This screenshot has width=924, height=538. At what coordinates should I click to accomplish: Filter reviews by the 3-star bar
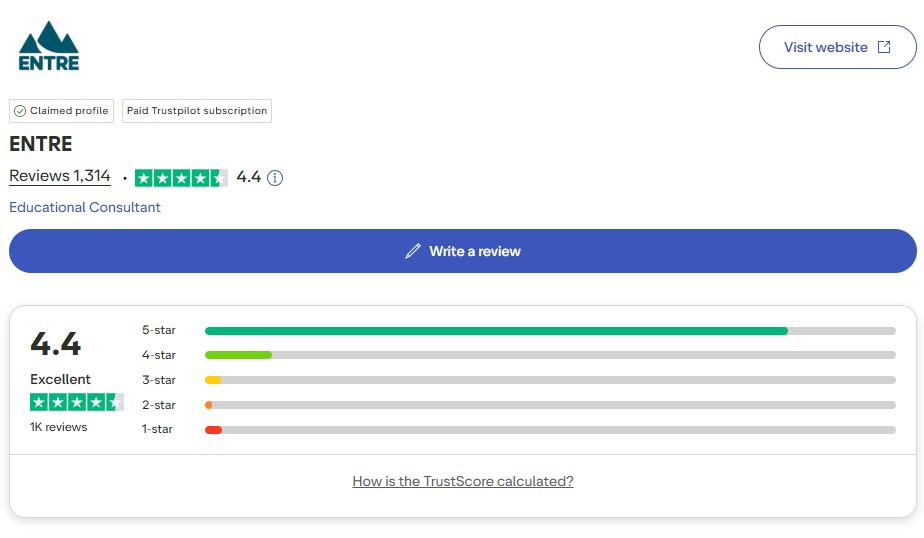[x=550, y=380]
